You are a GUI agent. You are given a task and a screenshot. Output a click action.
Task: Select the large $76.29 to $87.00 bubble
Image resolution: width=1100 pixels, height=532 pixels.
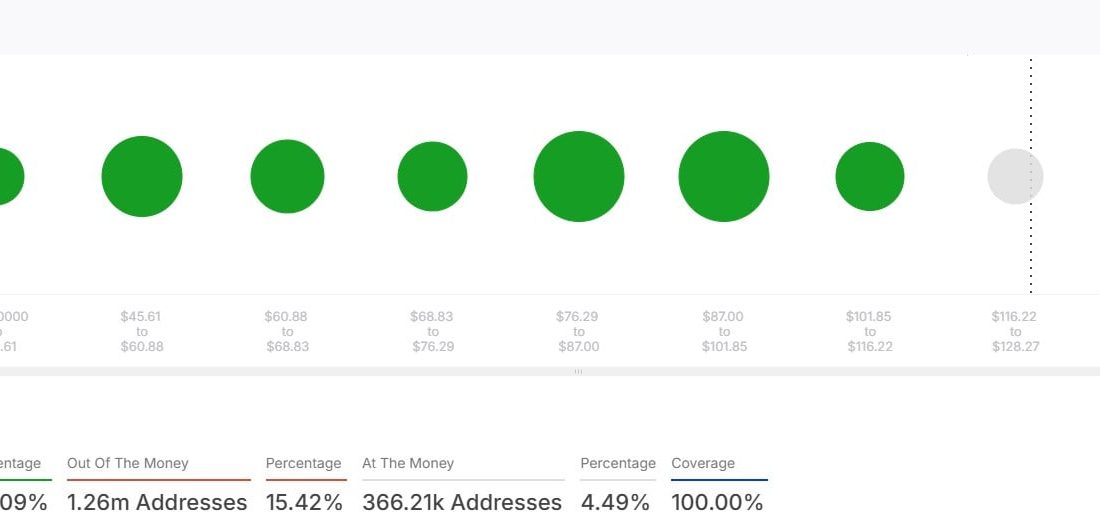click(579, 177)
